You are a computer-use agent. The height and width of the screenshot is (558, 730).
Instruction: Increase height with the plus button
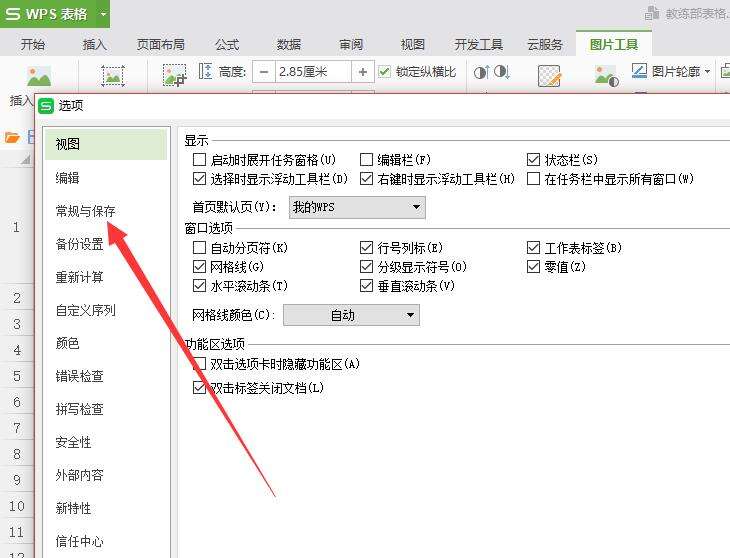tap(363, 72)
